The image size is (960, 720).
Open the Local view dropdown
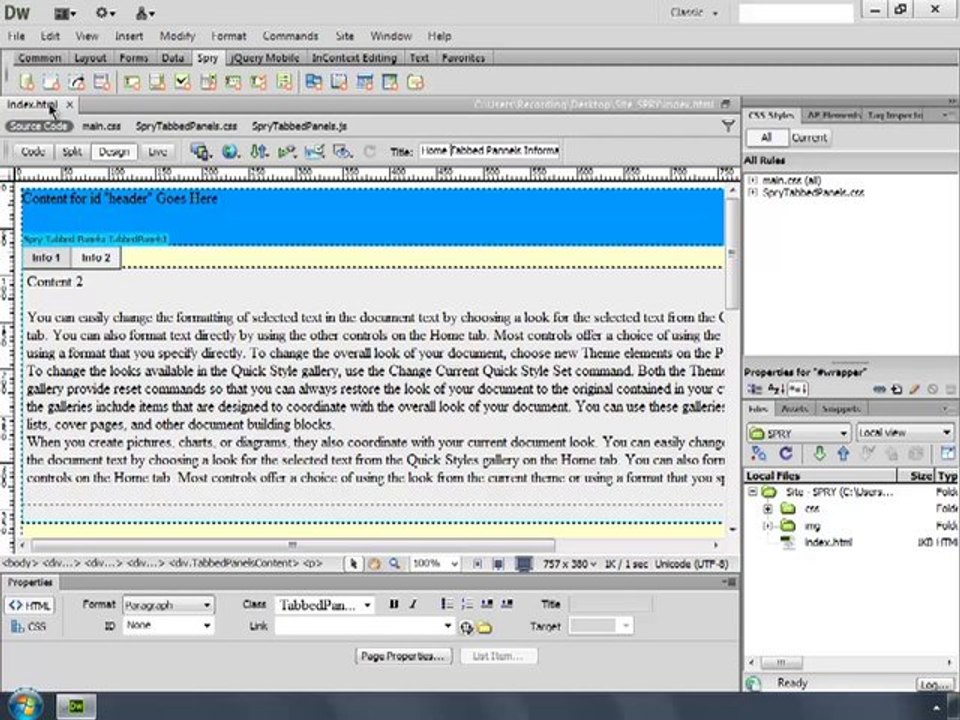pyautogui.click(x=905, y=433)
